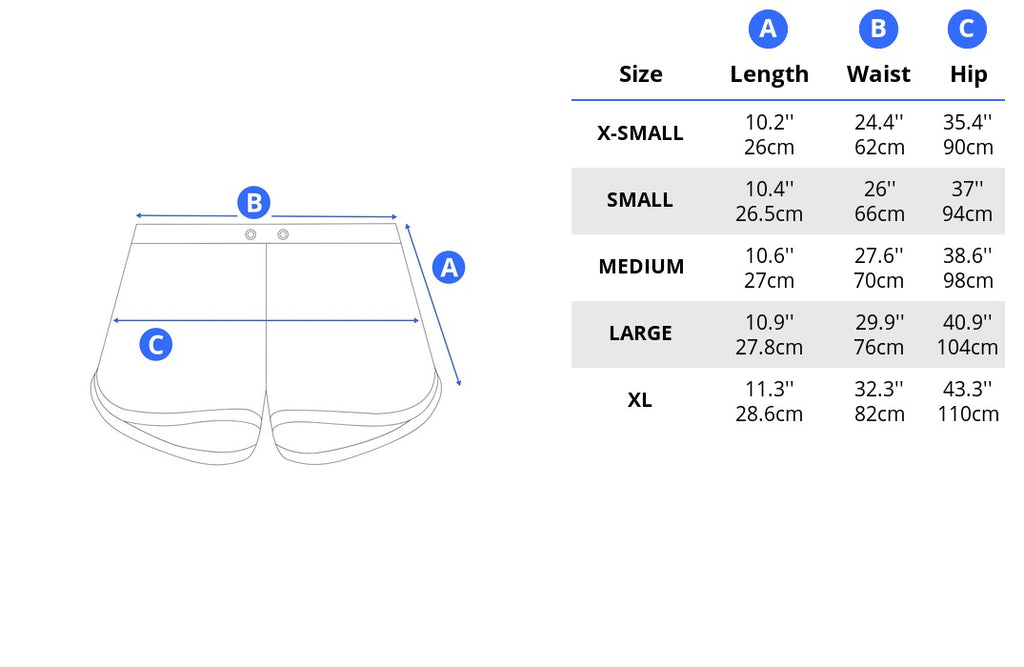The height and width of the screenshot is (667, 1024).
Task: Click the B marker above the shorts waistband
Action: click(x=254, y=203)
